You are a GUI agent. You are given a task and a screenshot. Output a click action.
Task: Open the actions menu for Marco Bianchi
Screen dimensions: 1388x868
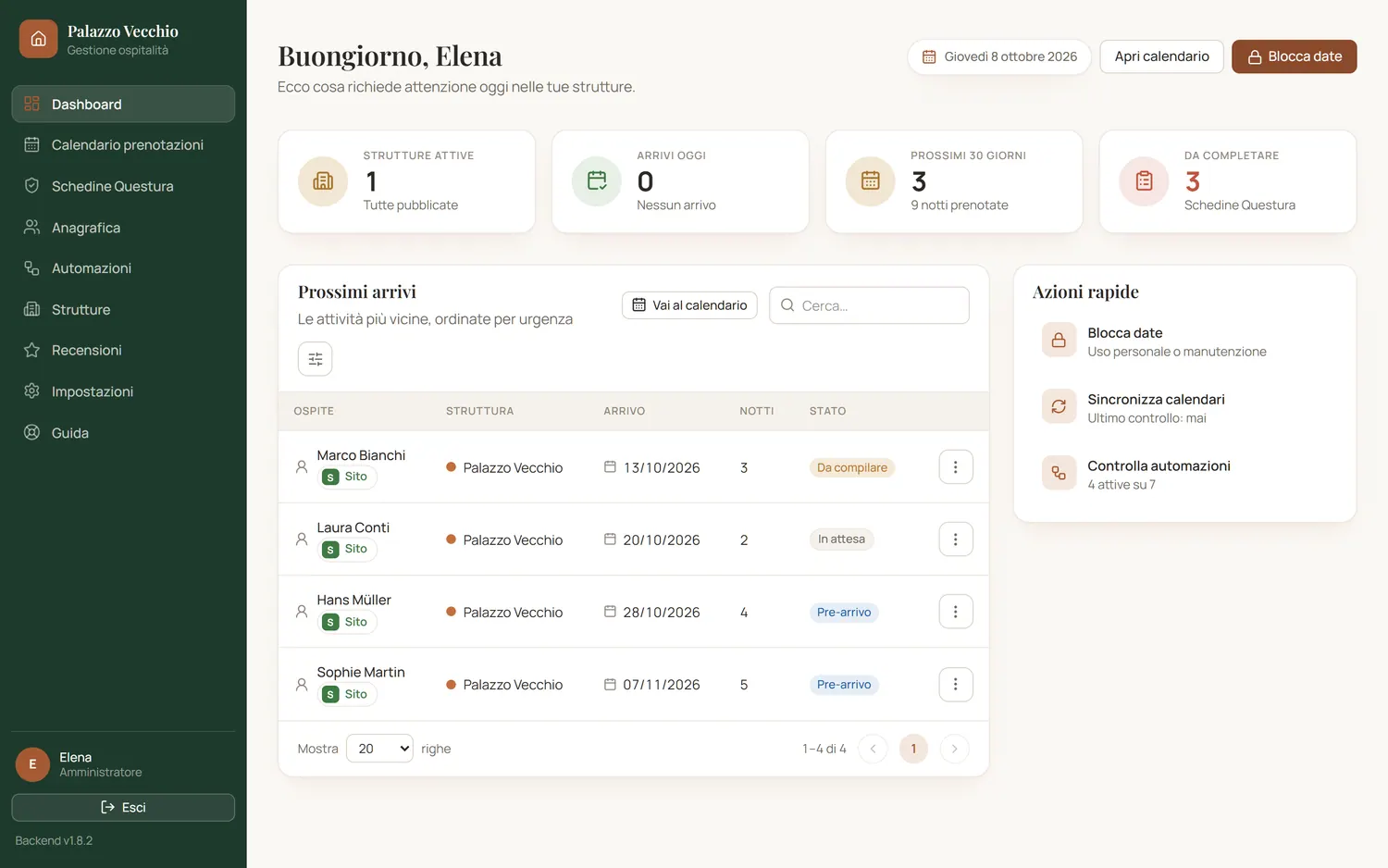click(955, 467)
